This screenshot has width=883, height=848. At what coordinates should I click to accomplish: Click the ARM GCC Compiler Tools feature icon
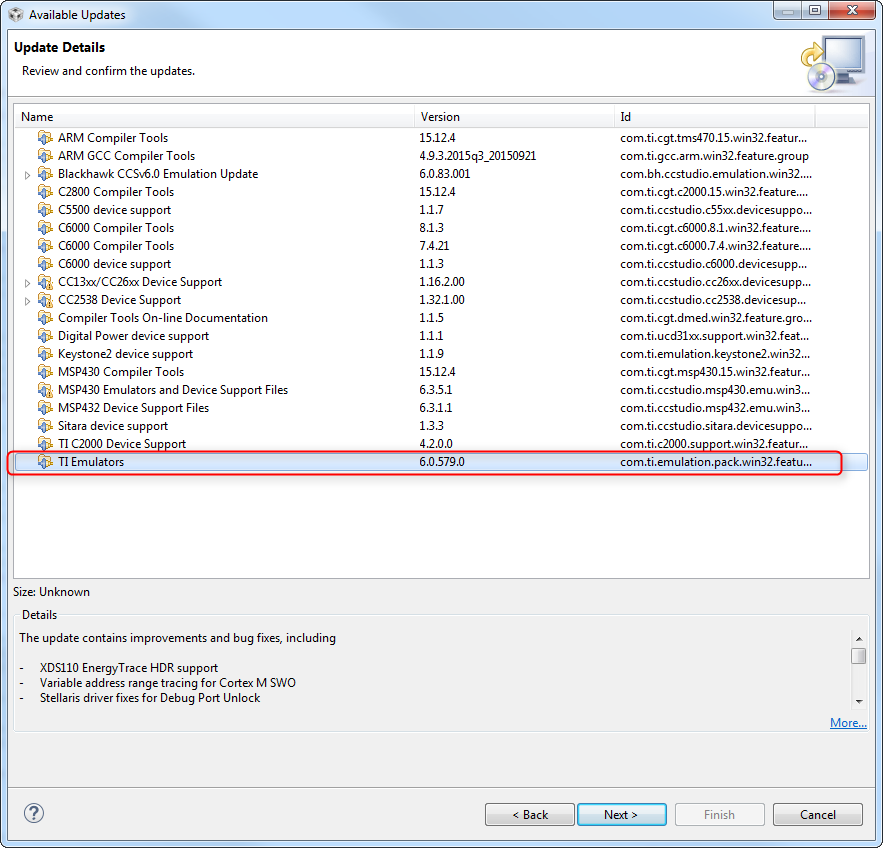click(45, 155)
